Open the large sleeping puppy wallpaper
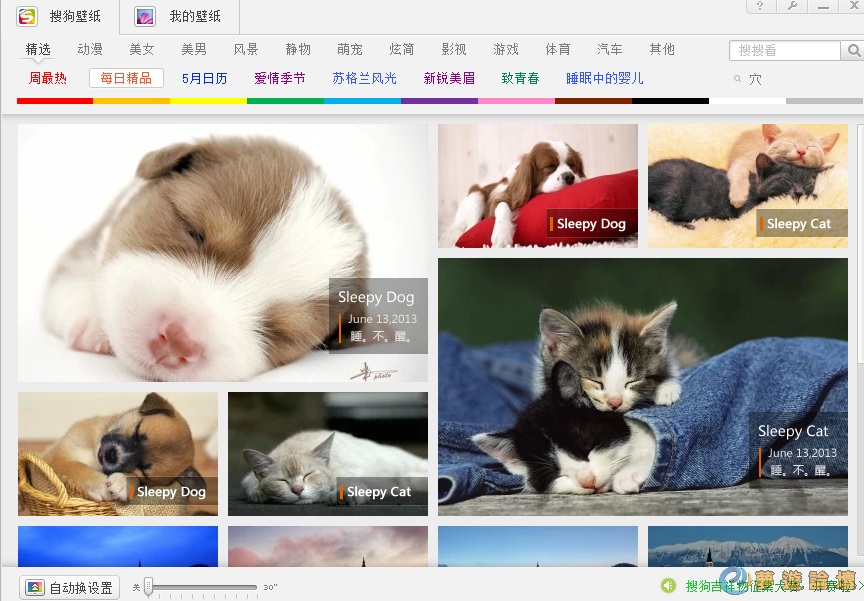Image resolution: width=864 pixels, height=601 pixels. tap(222, 252)
